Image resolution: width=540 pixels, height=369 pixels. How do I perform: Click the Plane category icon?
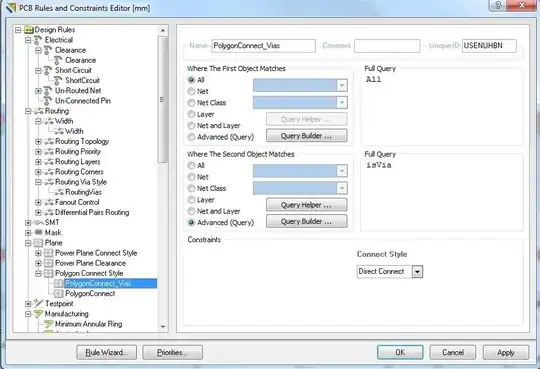click(38, 243)
